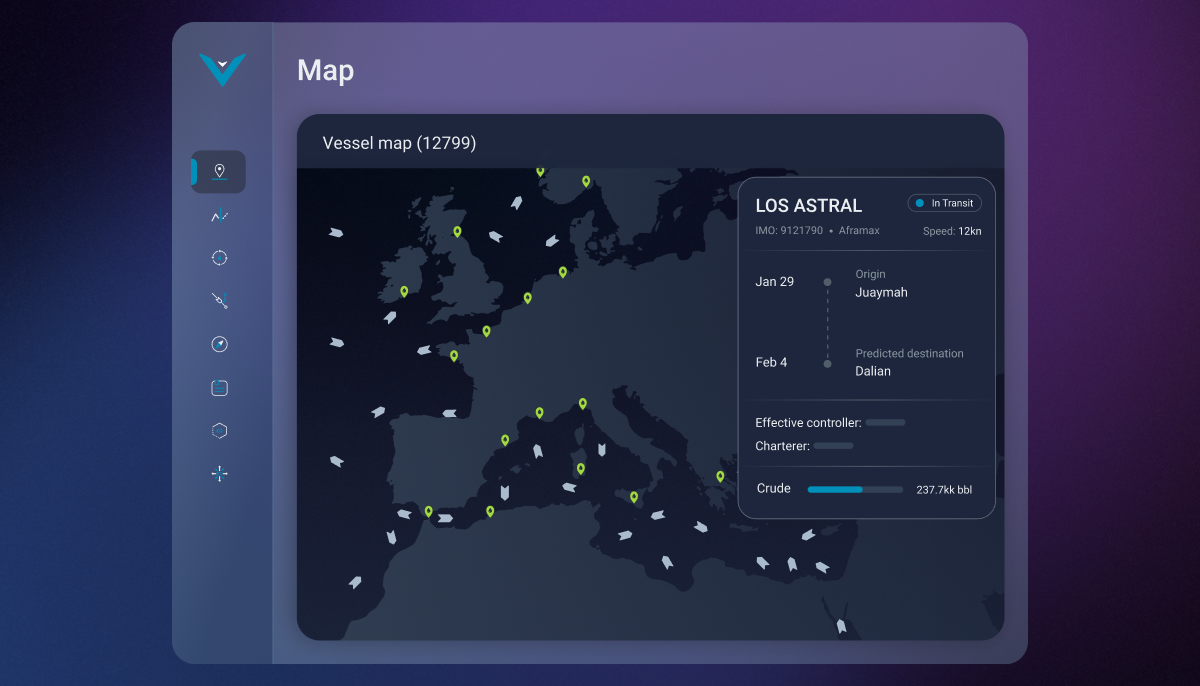This screenshot has width=1200, height=686.
Task: Click the crosshair recenter icon at sidebar bottom
Action: (219, 473)
